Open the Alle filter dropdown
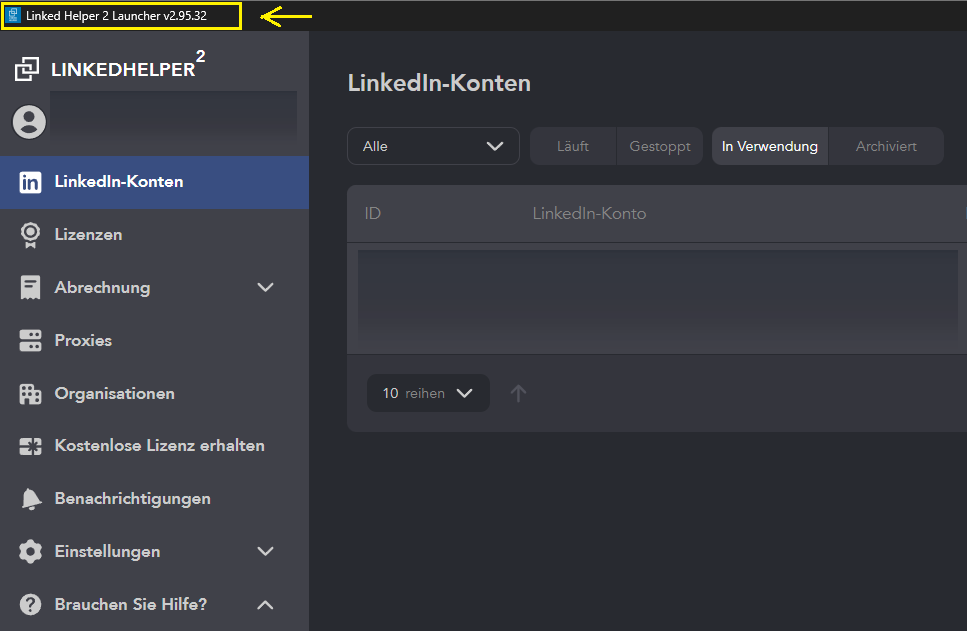 point(433,146)
